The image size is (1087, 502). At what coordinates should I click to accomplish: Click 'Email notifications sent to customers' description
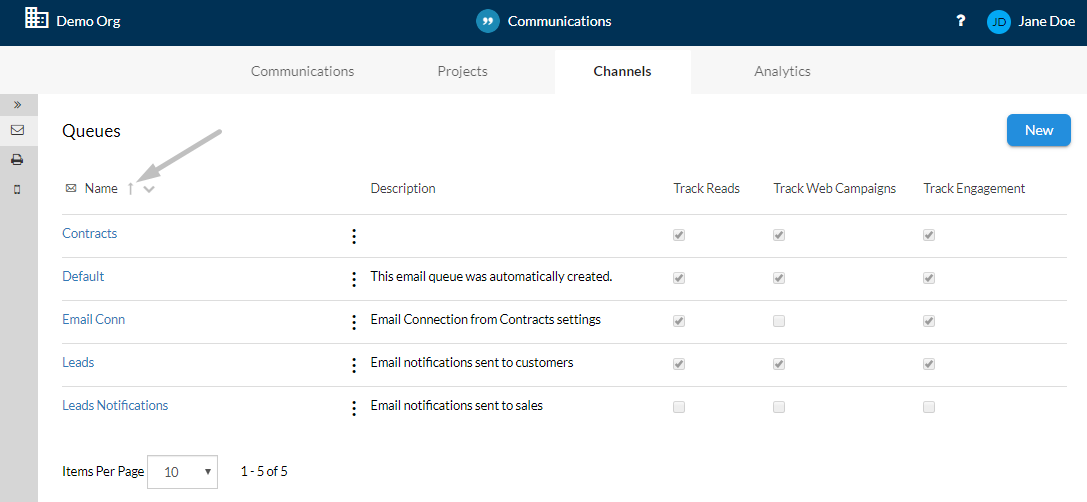(x=472, y=363)
